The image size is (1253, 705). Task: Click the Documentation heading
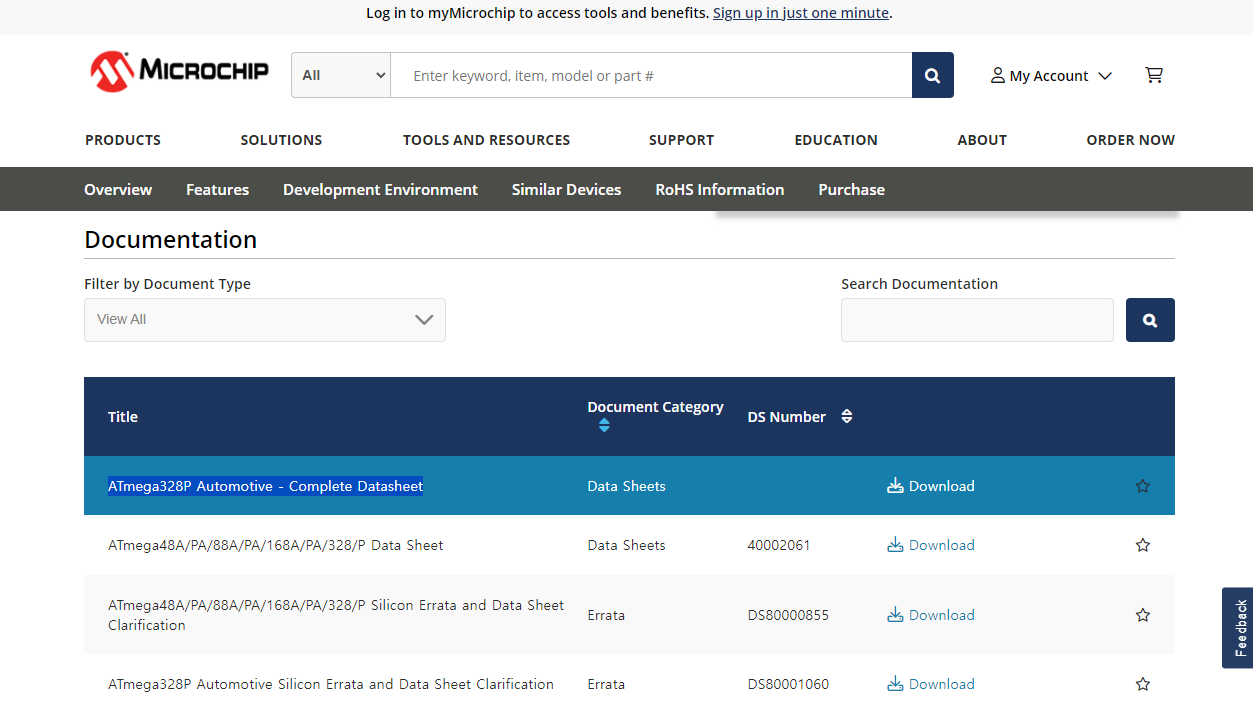pos(171,240)
